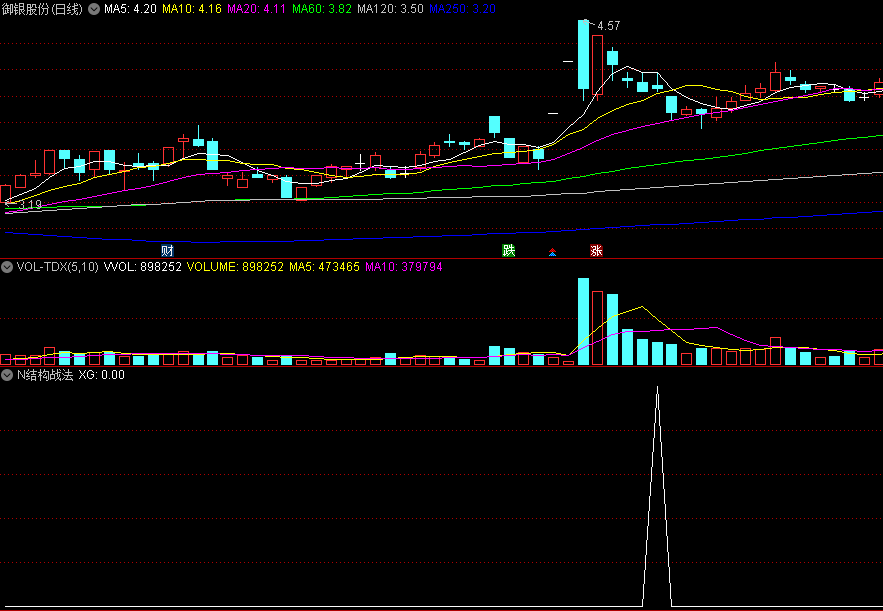Screen dimensions: 883x611
Task: Click the VOLUME: 898252 value
Action: (235, 267)
